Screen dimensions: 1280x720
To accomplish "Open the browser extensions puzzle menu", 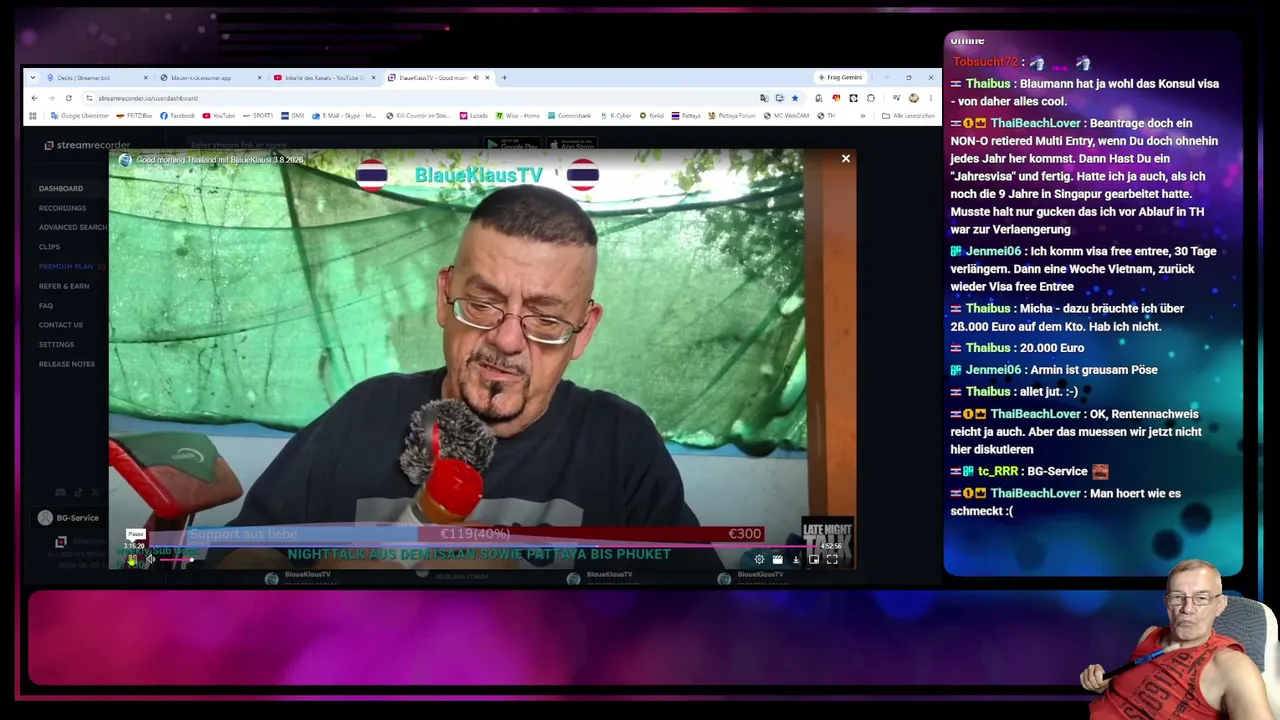I will [x=871, y=98].
